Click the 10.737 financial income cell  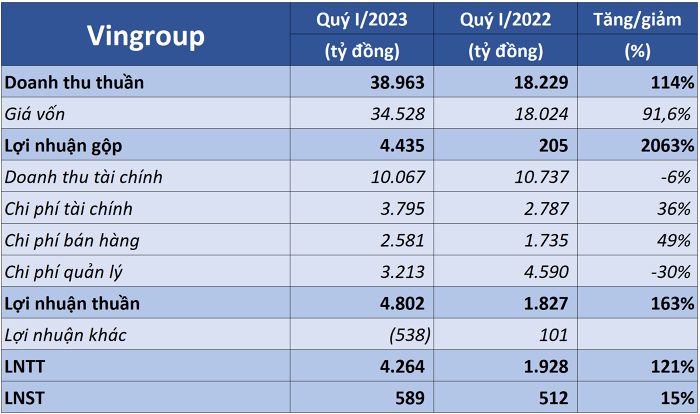coord(505,177)
